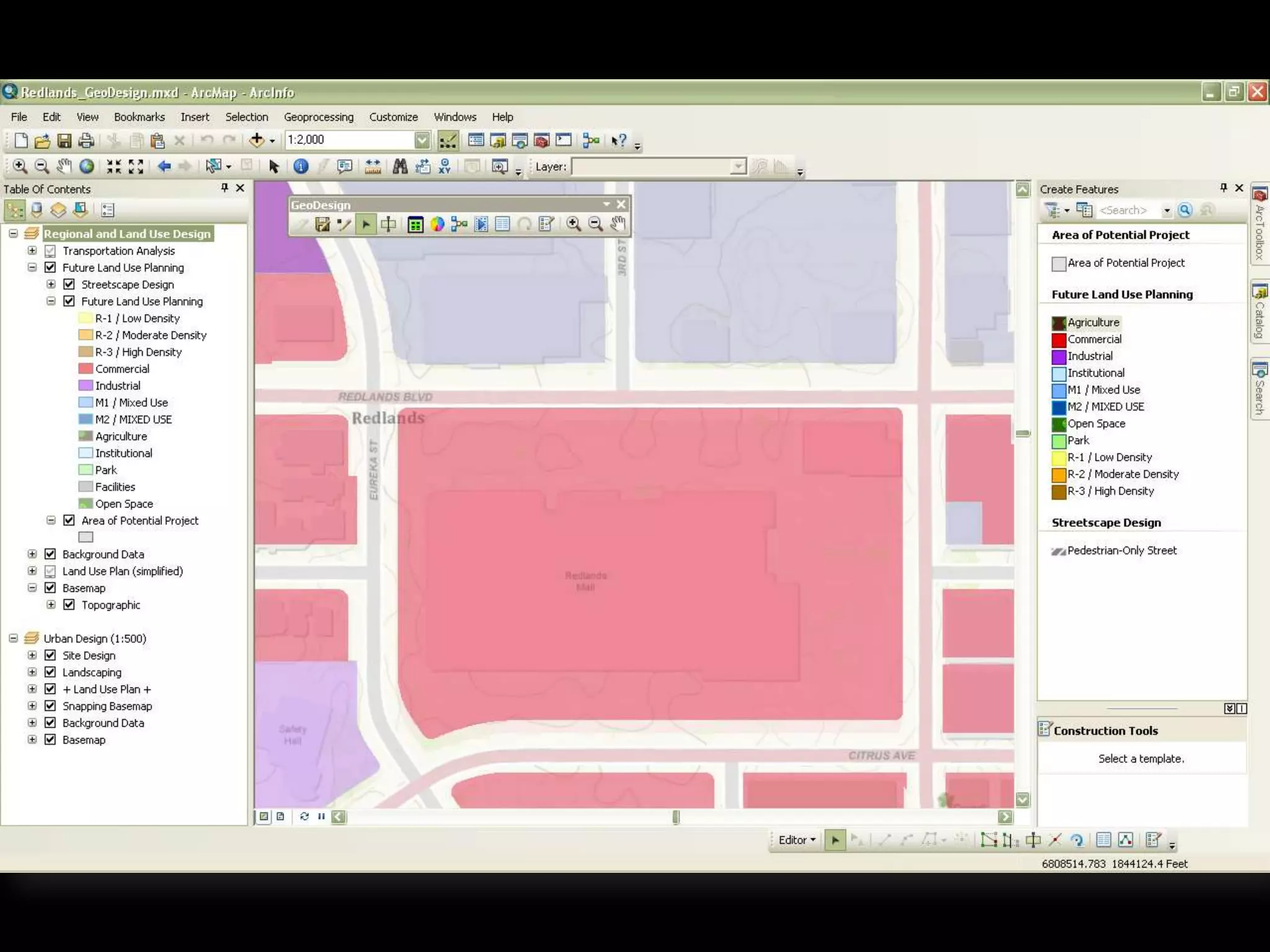Click the Add Data button icon
1270x952 pixels.
pyautogui.click(x=257, y=140)
